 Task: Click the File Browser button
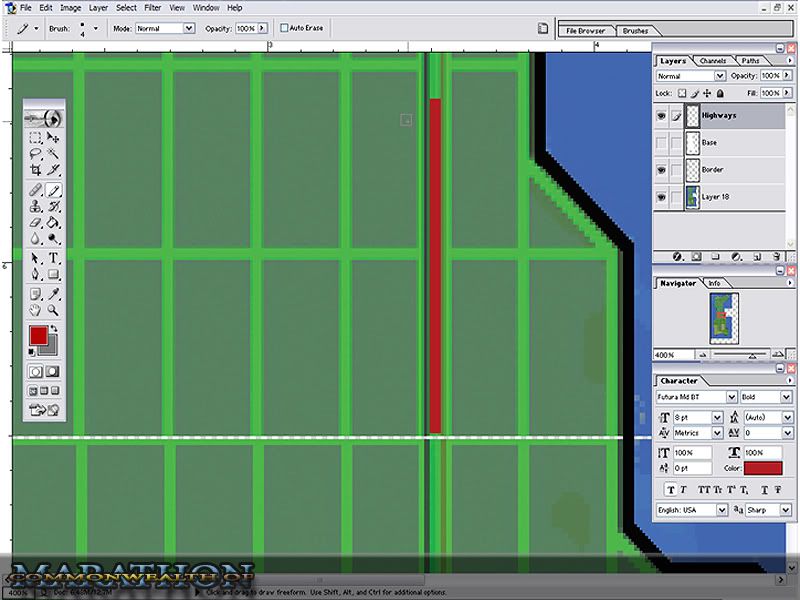pyautogui.click(x=585, y=31)
